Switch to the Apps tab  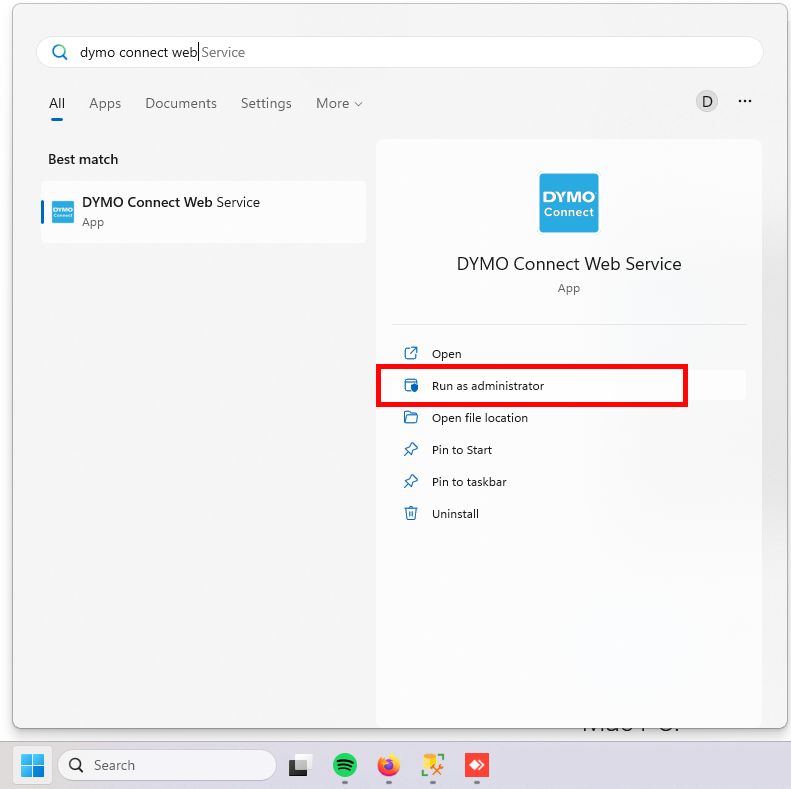(105, 103)
